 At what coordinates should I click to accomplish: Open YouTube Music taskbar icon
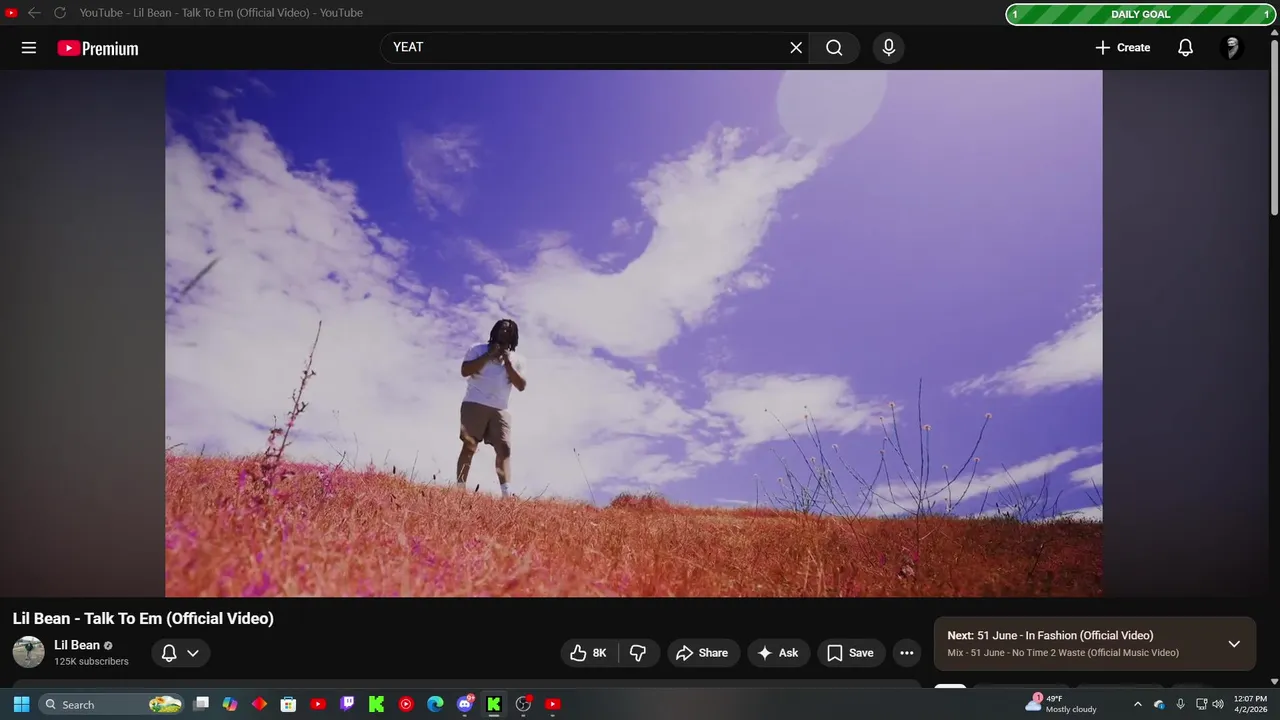click(406, 704)
